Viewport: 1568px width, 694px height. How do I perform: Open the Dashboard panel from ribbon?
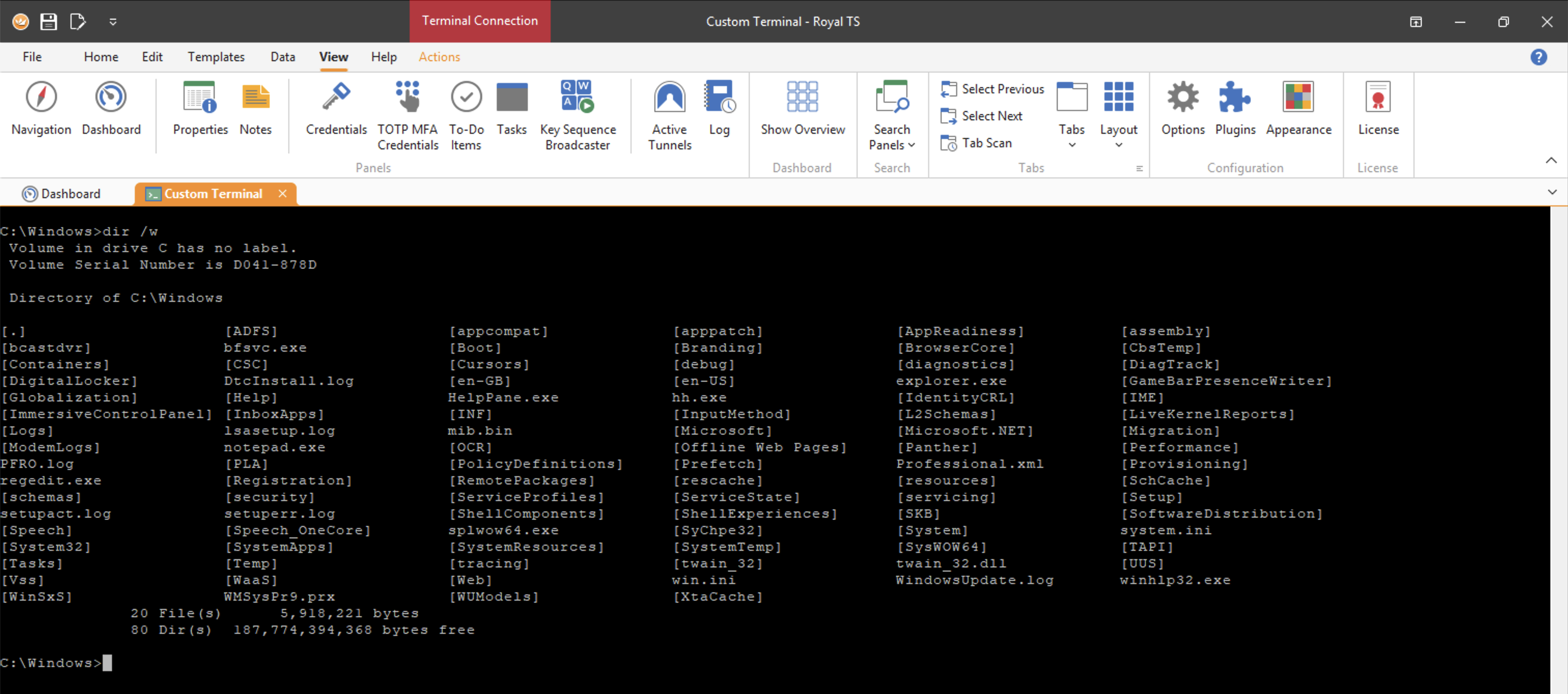pos(111,109)
